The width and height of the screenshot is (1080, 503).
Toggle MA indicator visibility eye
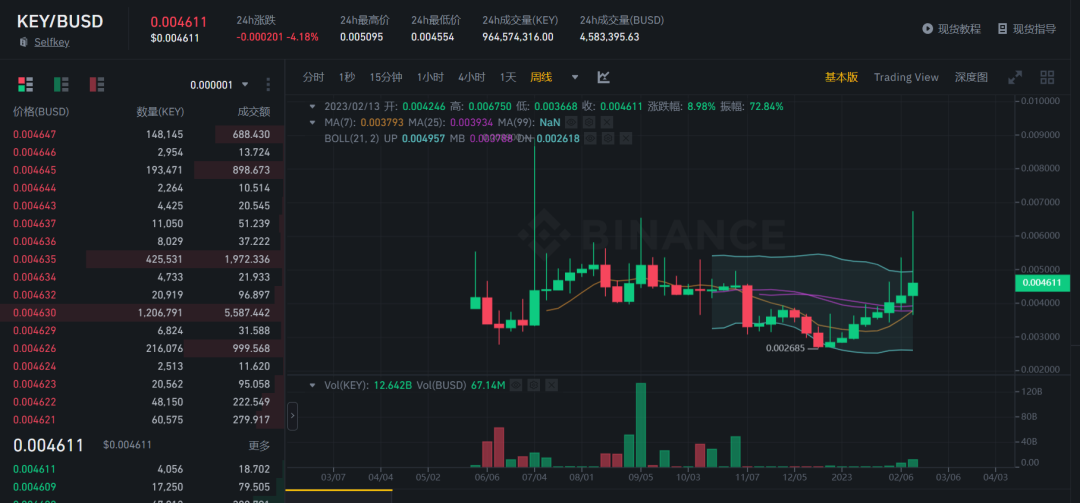coord(571,123)
